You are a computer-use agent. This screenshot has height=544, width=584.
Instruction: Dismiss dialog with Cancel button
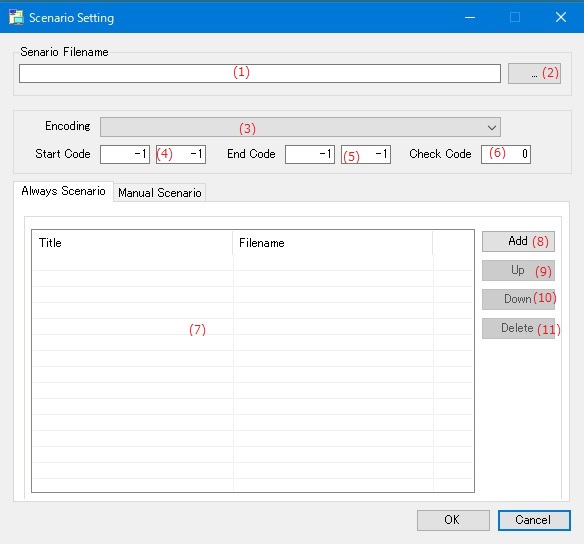[x=534, y=520]
